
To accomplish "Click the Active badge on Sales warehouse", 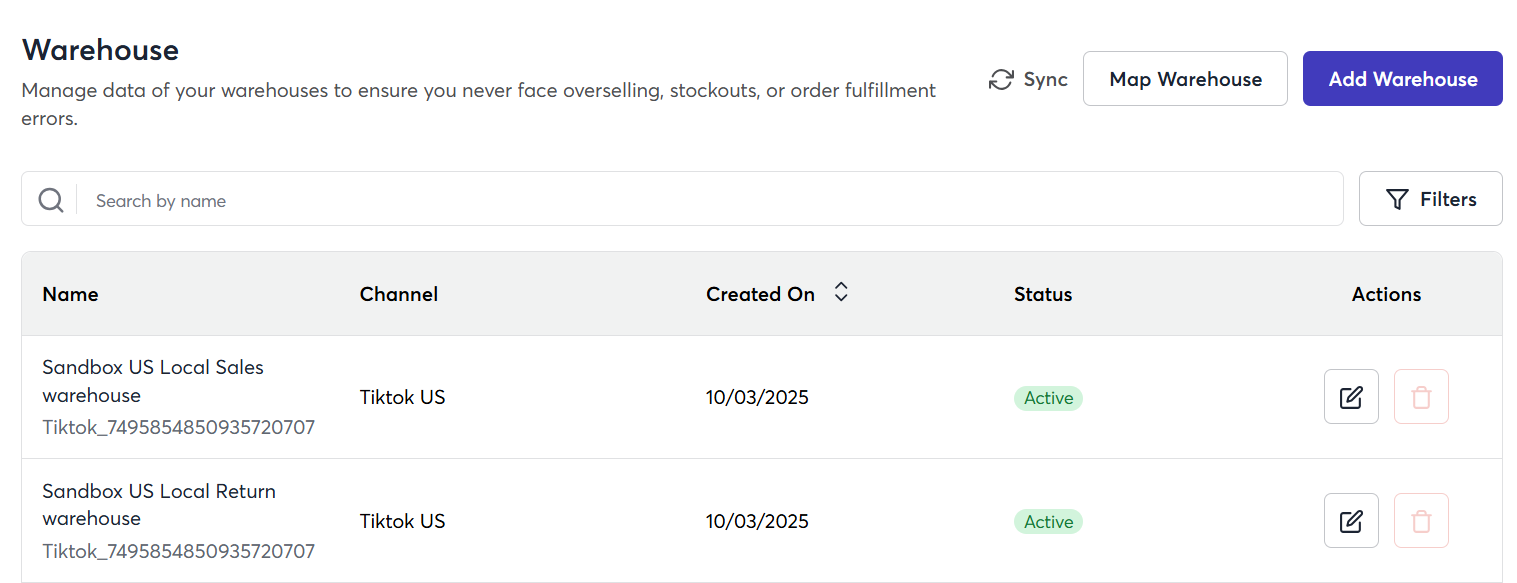I will (x=1048, y=398).
